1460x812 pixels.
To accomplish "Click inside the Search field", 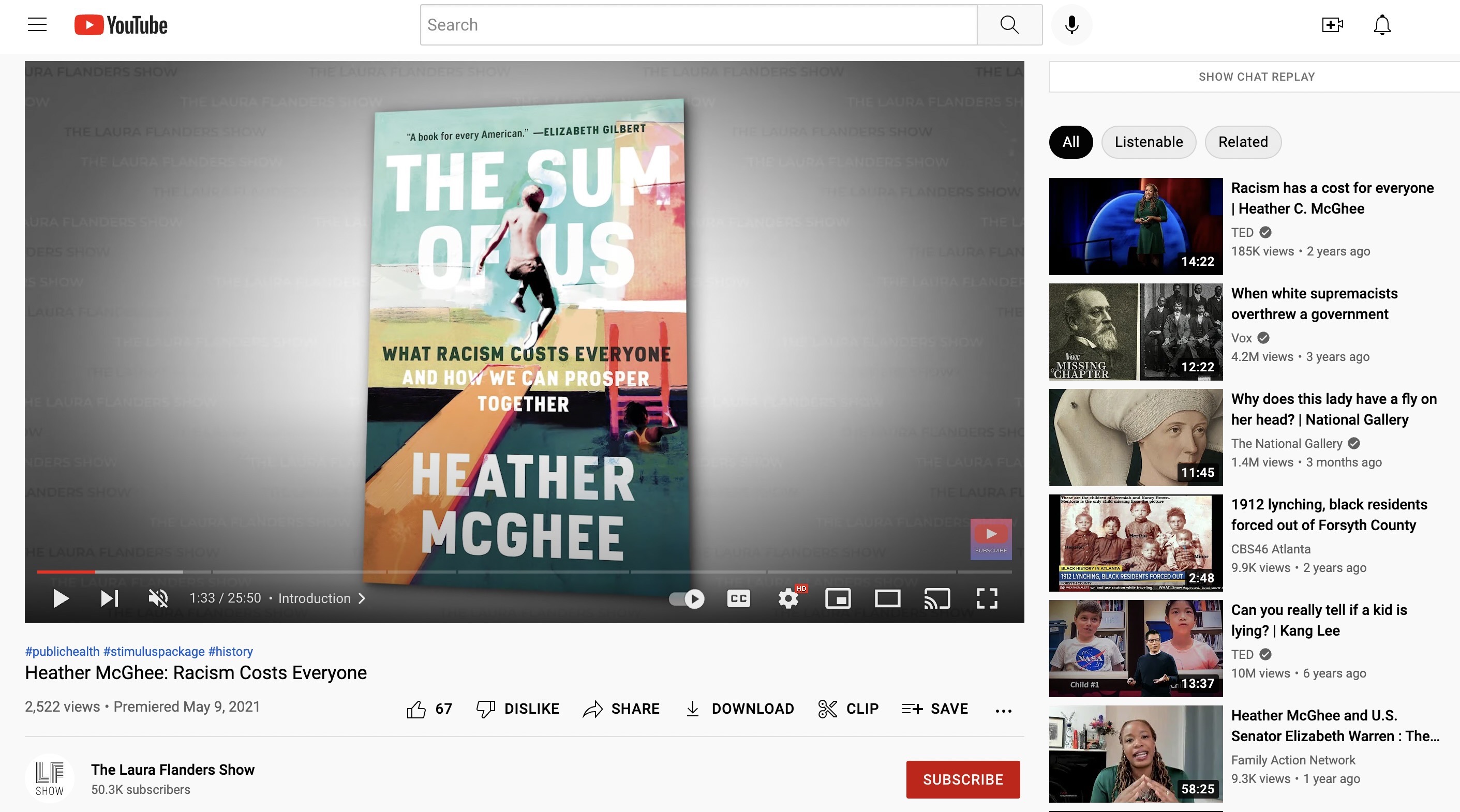I will [699, 25].
